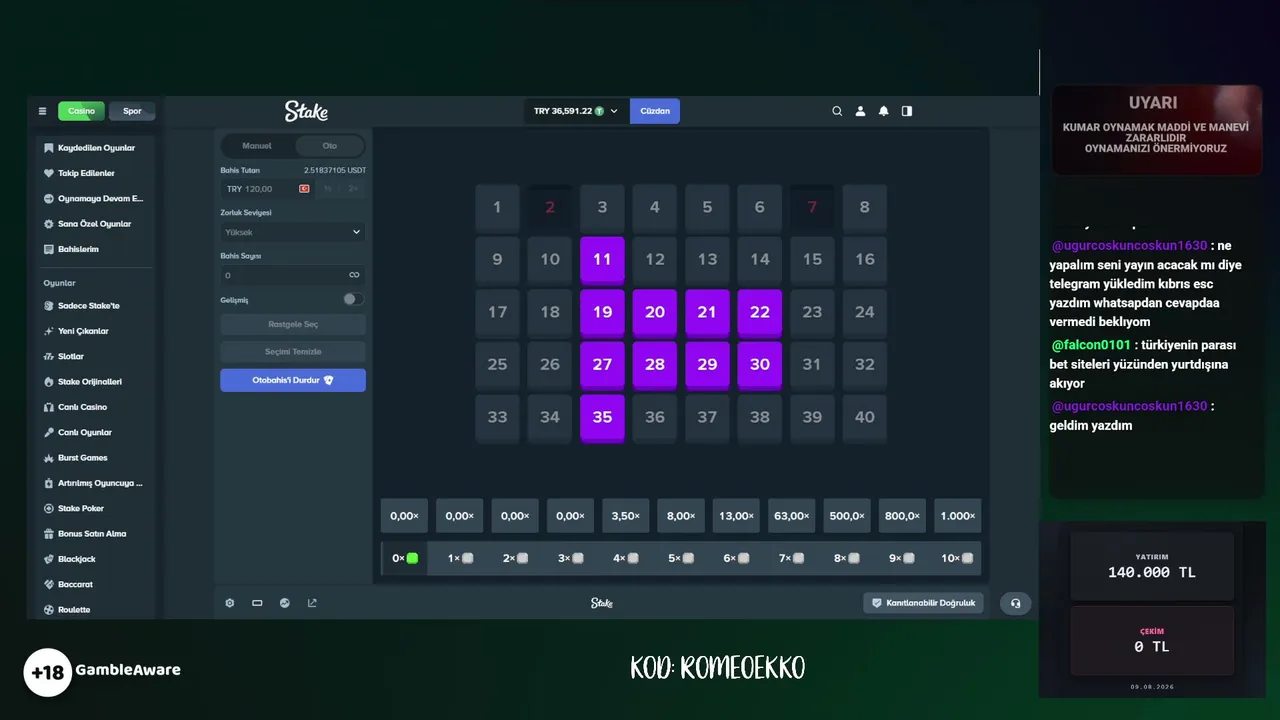Click the bookmark icon for Kaydedilen Oyunlar

tap(49, 148)
